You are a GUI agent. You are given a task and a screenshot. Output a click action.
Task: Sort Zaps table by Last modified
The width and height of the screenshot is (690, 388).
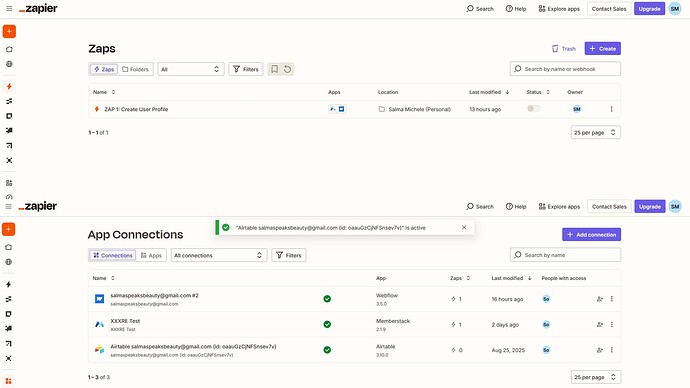(489, 92)
